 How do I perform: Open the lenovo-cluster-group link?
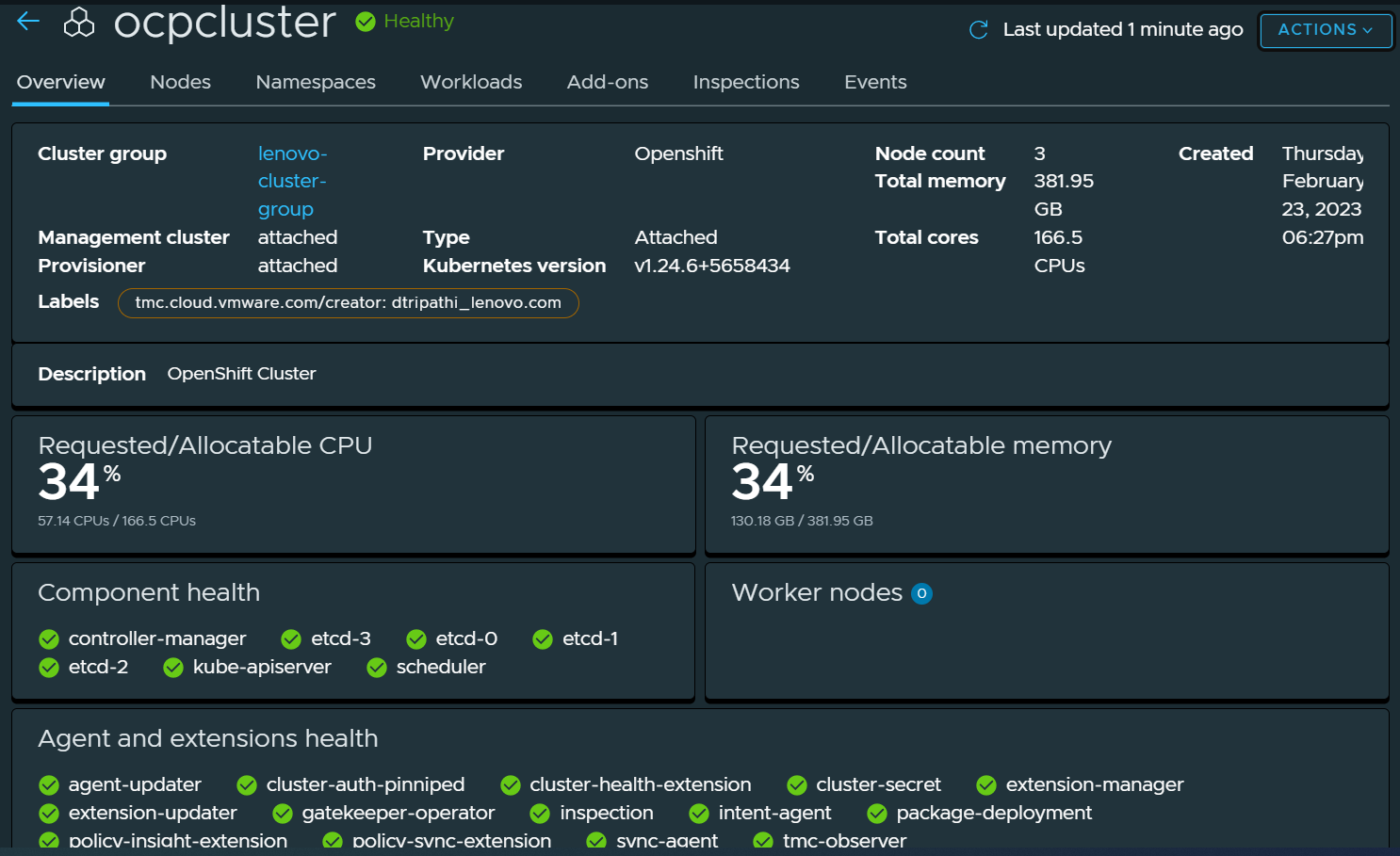[292, 181]
